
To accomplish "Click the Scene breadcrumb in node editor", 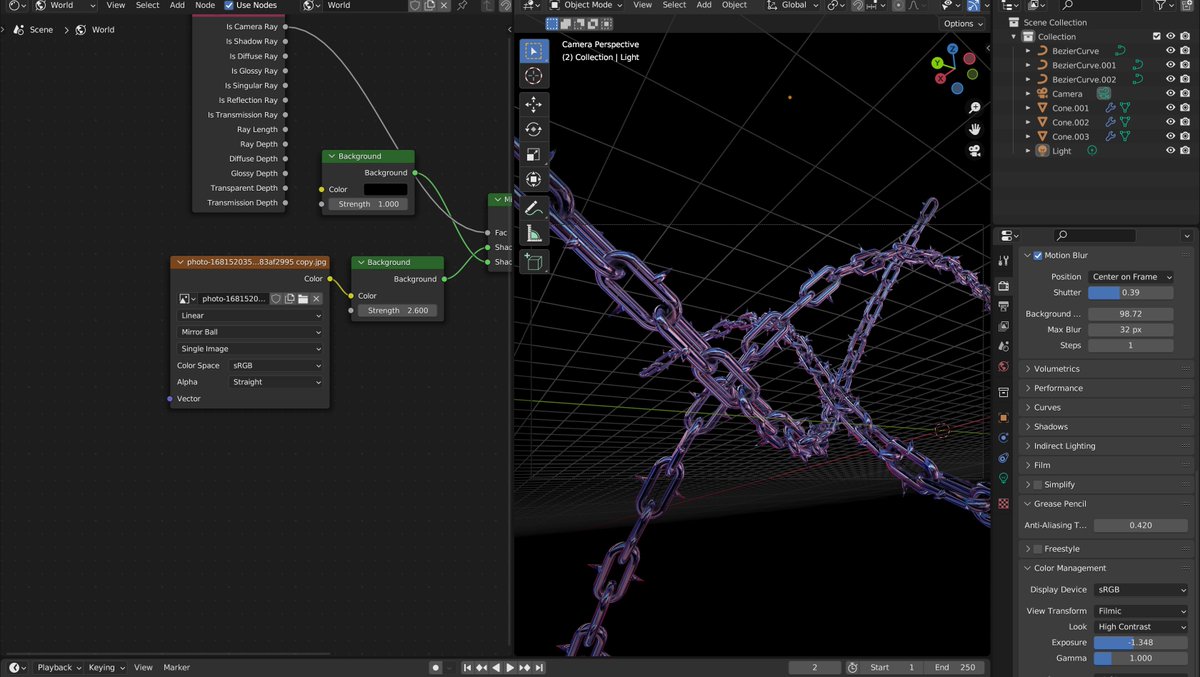I will tap(34, 30).
